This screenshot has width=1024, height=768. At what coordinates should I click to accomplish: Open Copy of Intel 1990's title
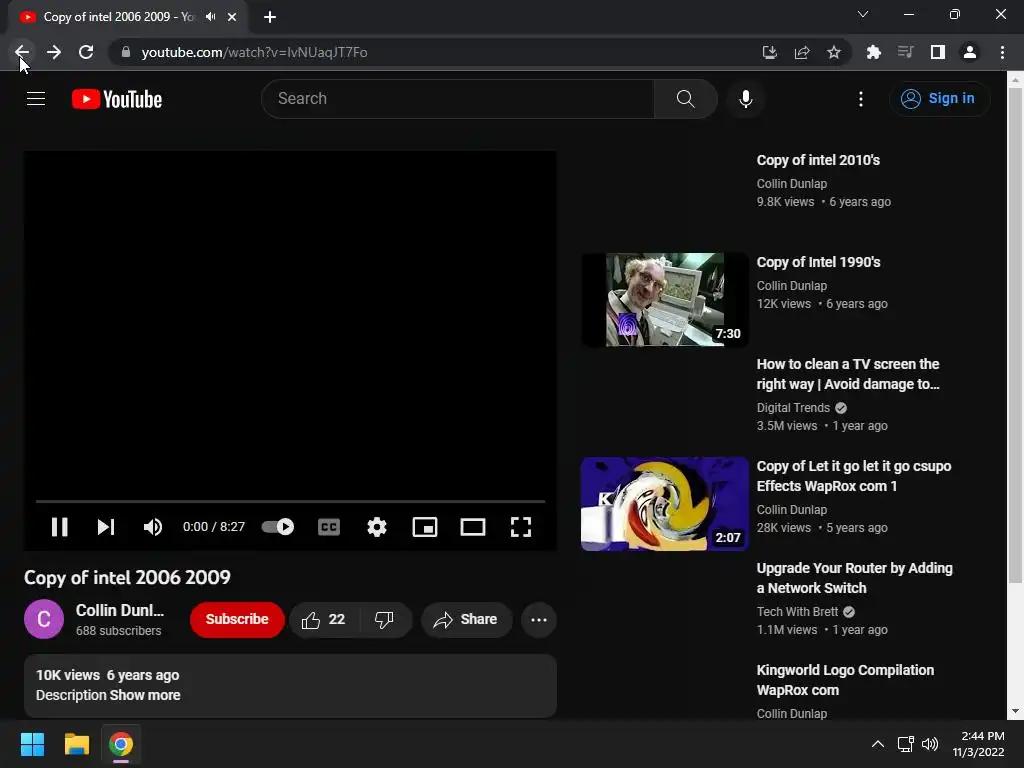[x=818, y=262]
